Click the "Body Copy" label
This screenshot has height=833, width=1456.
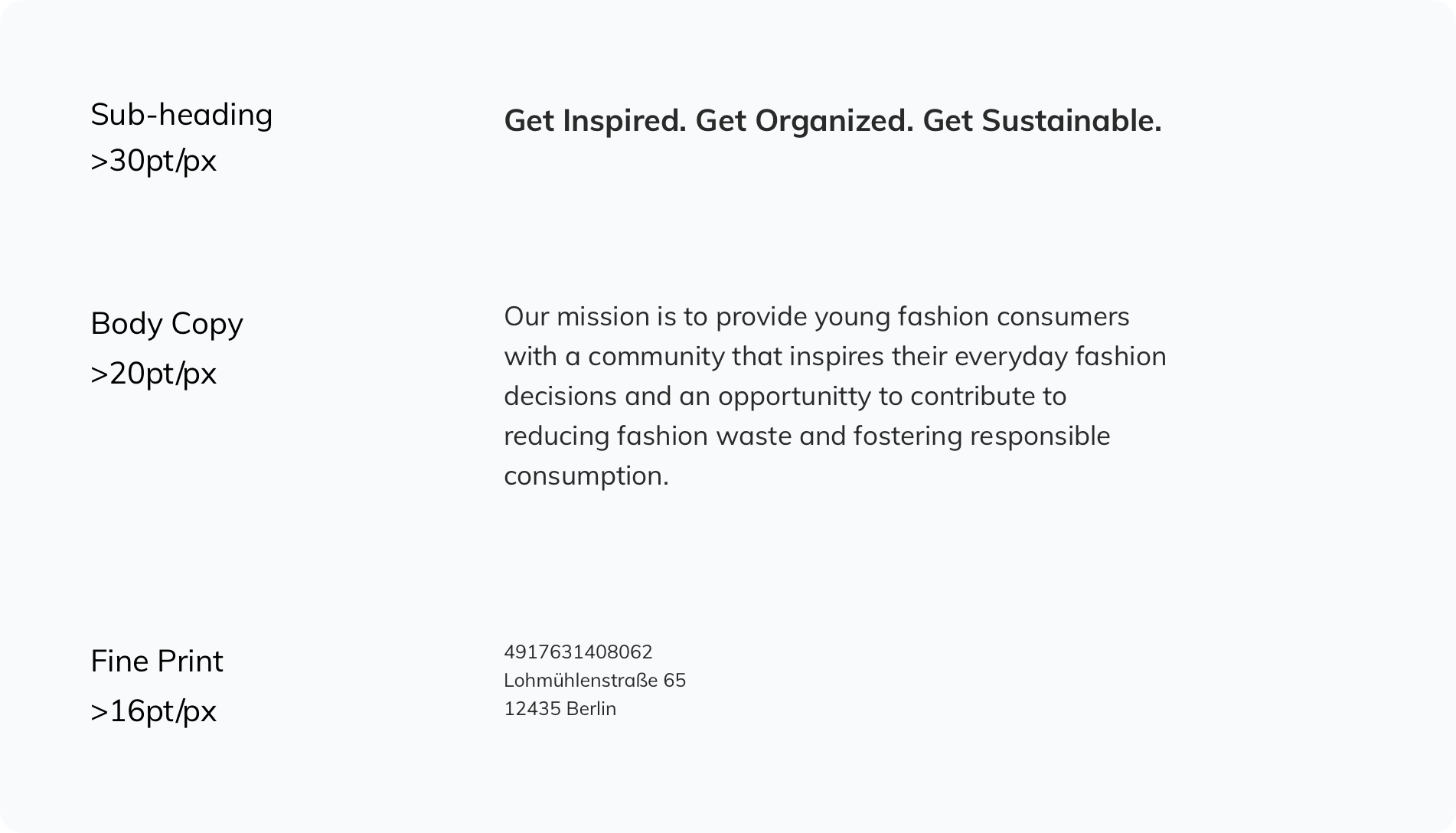(x=166, y=324)
